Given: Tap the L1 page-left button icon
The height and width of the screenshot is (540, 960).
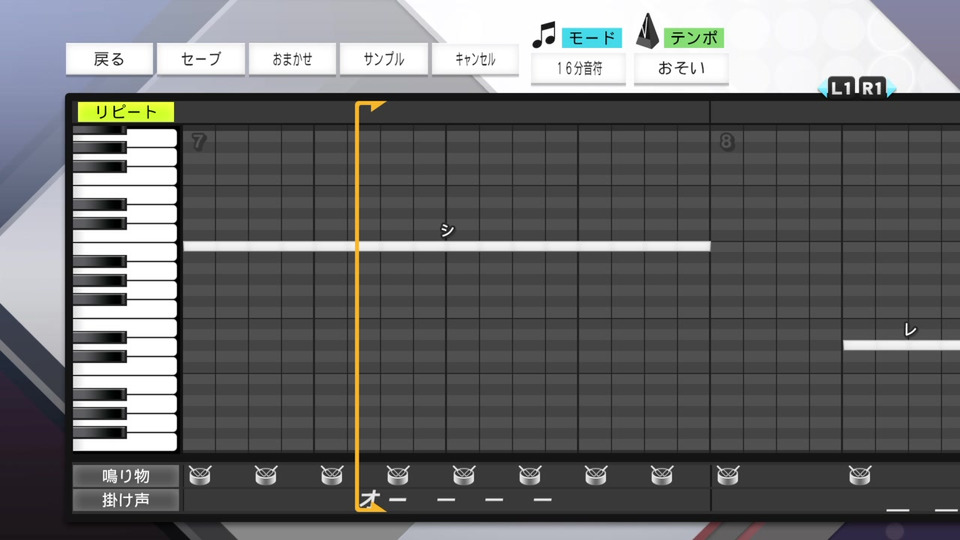Looking at the screenshot, I should pyautogui.click(x=841, y=88).
